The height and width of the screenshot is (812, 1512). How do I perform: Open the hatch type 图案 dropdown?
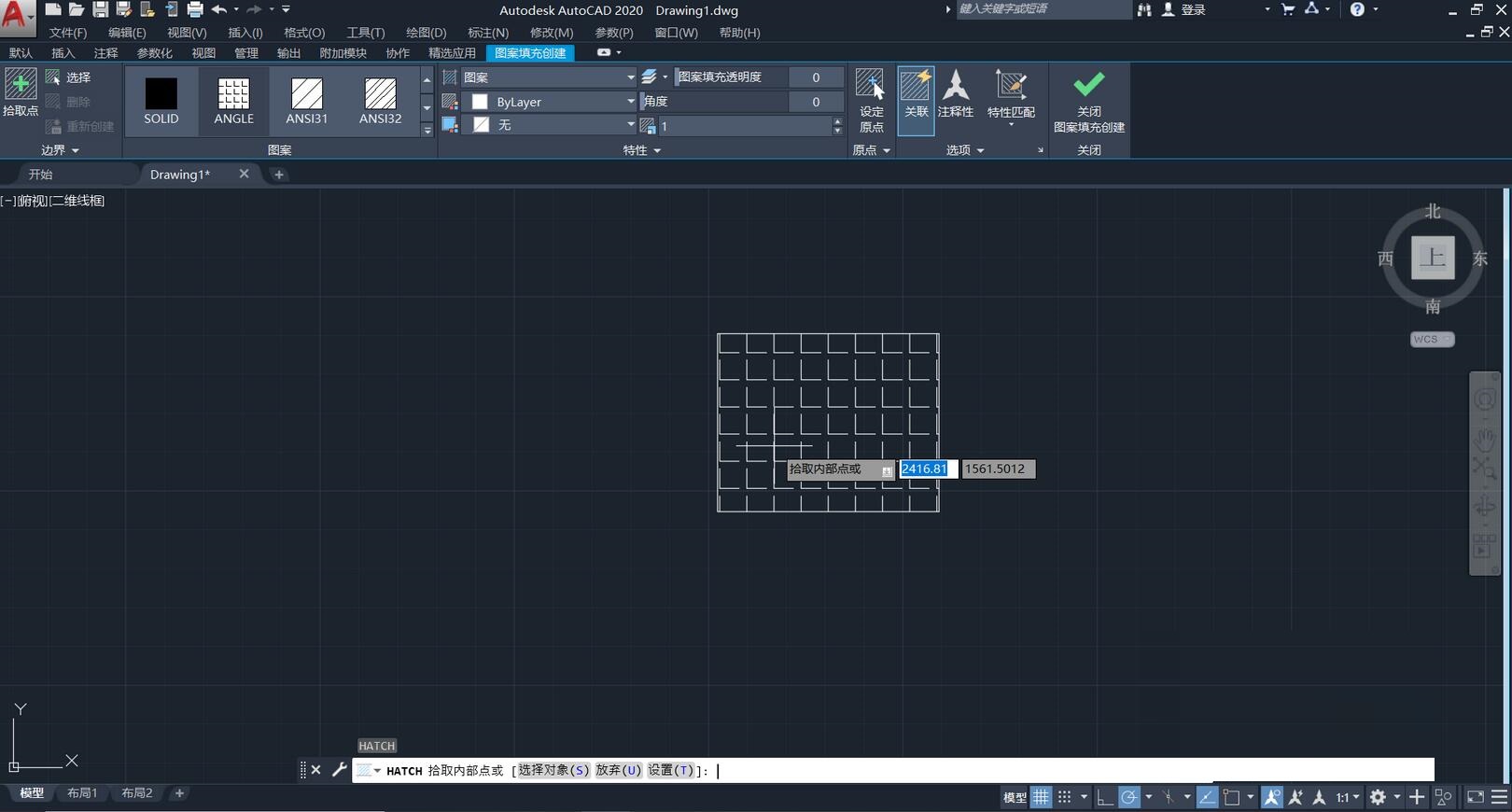(549, 77)
